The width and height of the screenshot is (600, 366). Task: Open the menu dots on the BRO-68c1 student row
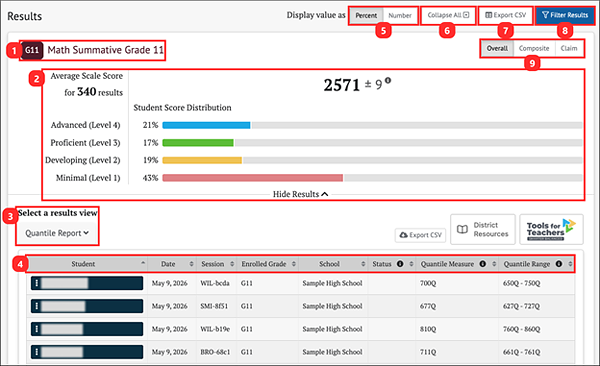tap(37, 352)
